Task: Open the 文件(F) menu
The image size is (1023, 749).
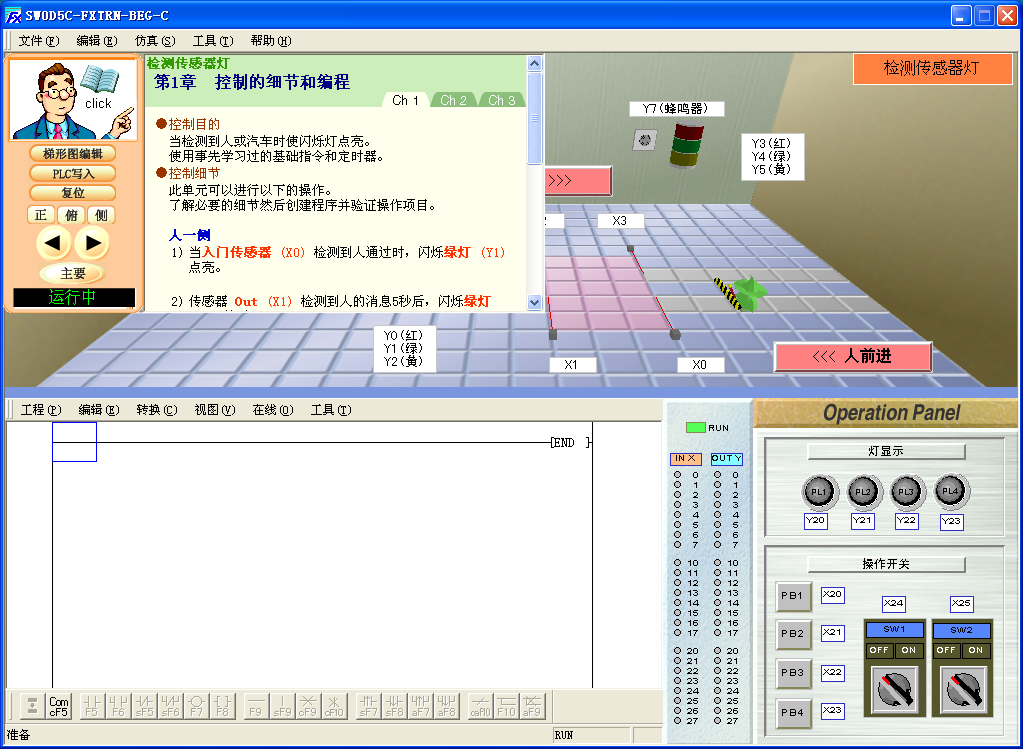Action: (39, 41)
